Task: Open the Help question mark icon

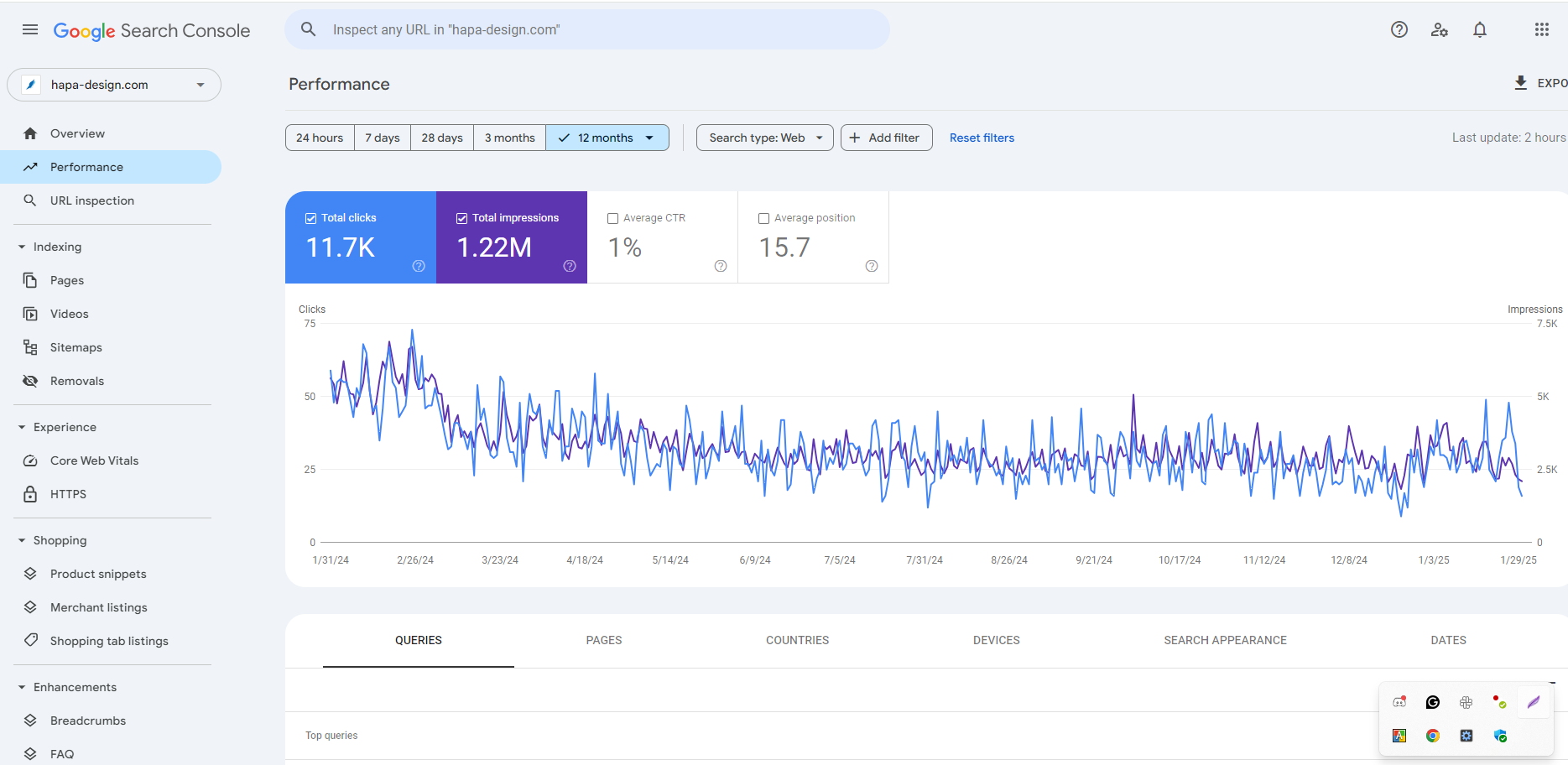Action: pyautogui.click(x=1399, y=29)
